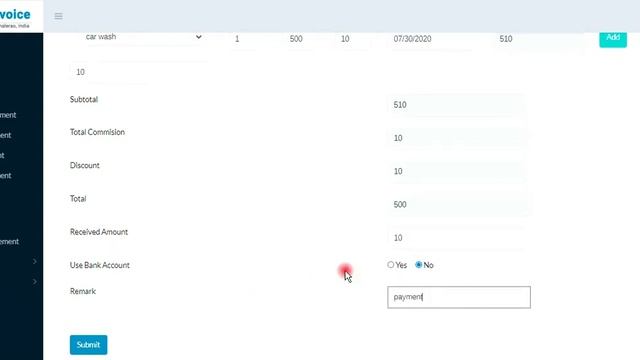Submit the invoice form
640x360 pixels.
(89, 345)
